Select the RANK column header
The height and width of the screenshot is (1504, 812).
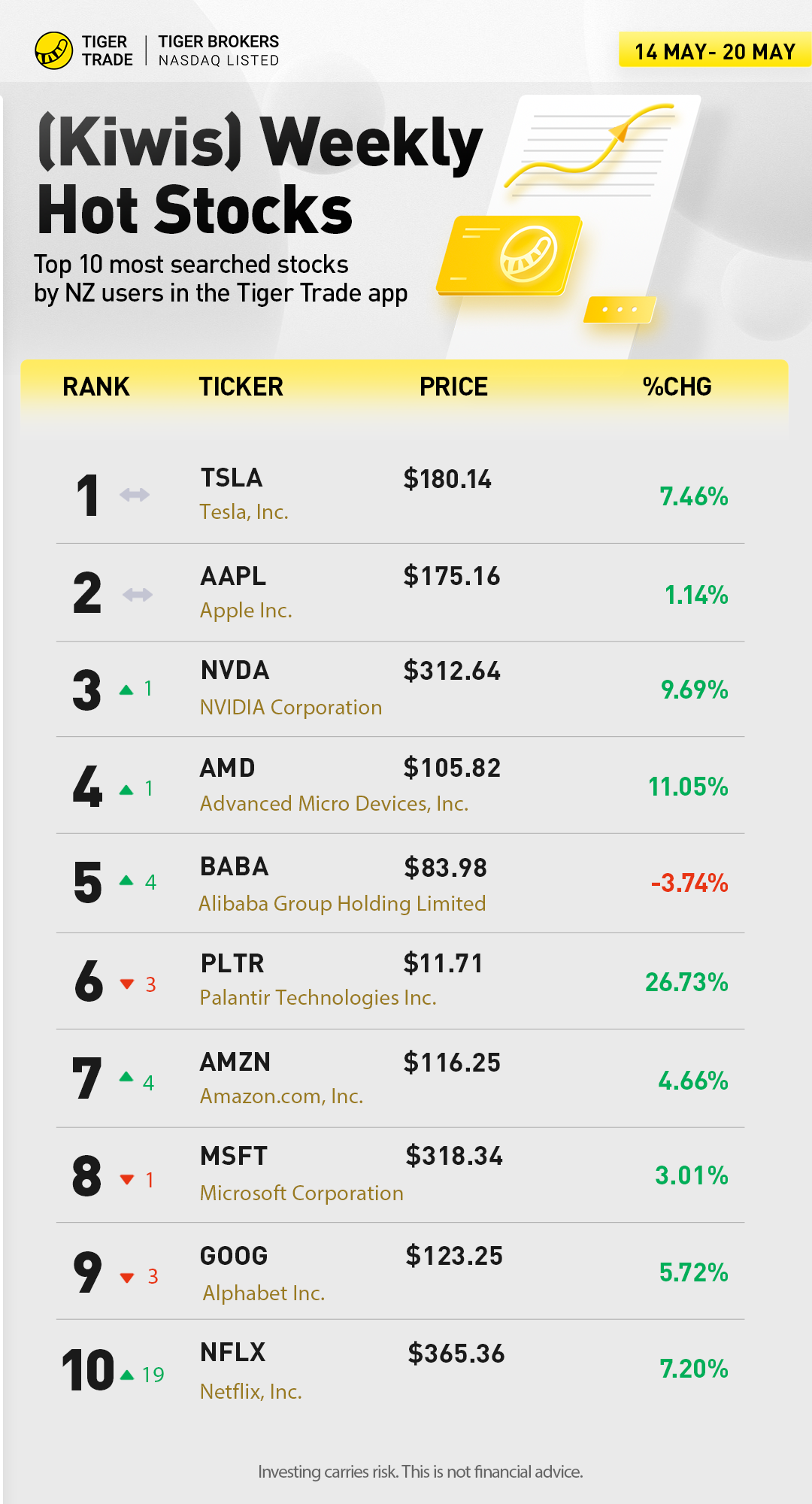pyautogui.click(x=96, y=387)
